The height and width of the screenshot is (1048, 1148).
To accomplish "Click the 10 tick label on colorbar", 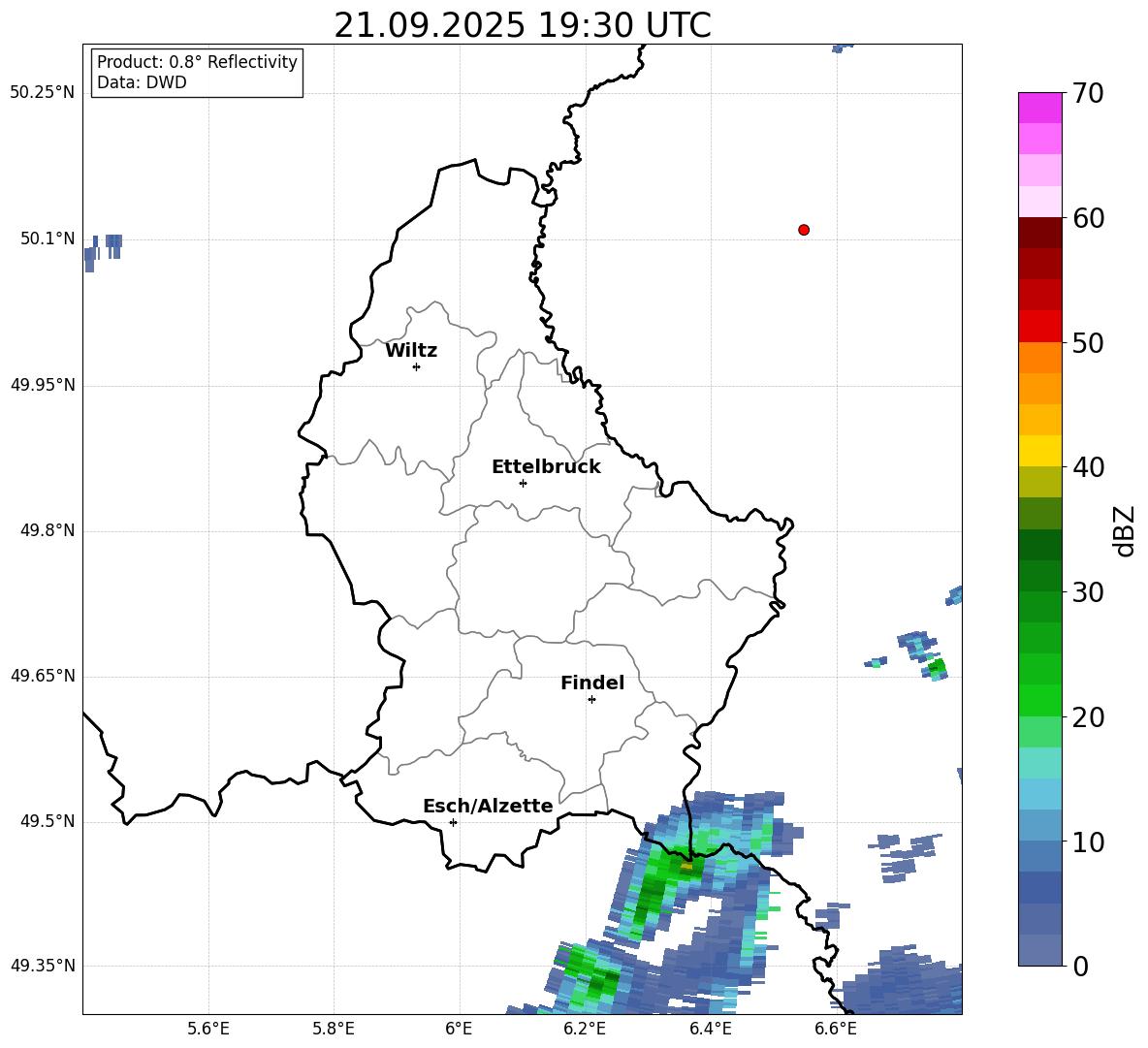I will click(x=1088, y=842).
